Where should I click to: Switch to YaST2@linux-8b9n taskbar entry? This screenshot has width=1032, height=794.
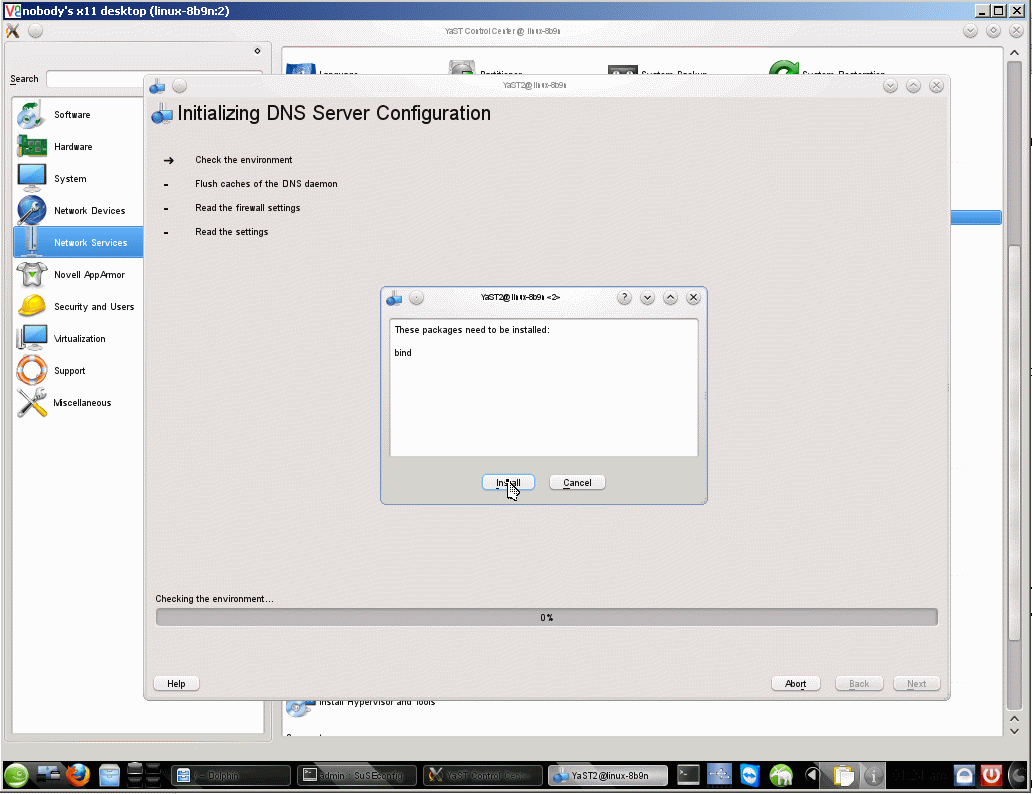608,776
